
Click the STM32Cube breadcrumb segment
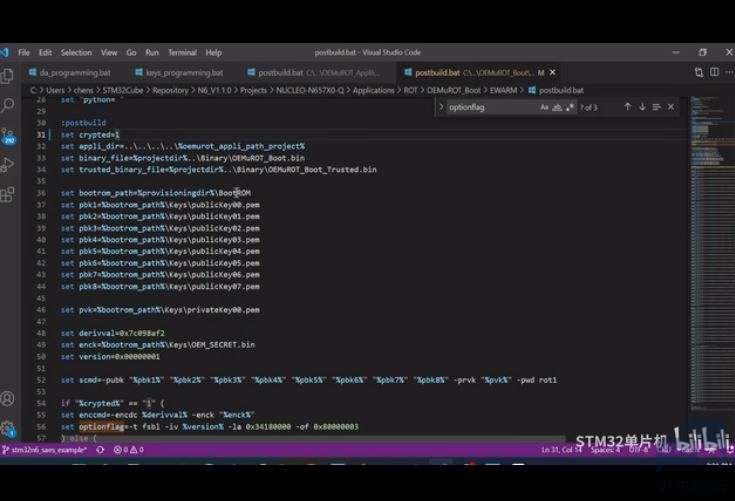(x=123, y=90)
